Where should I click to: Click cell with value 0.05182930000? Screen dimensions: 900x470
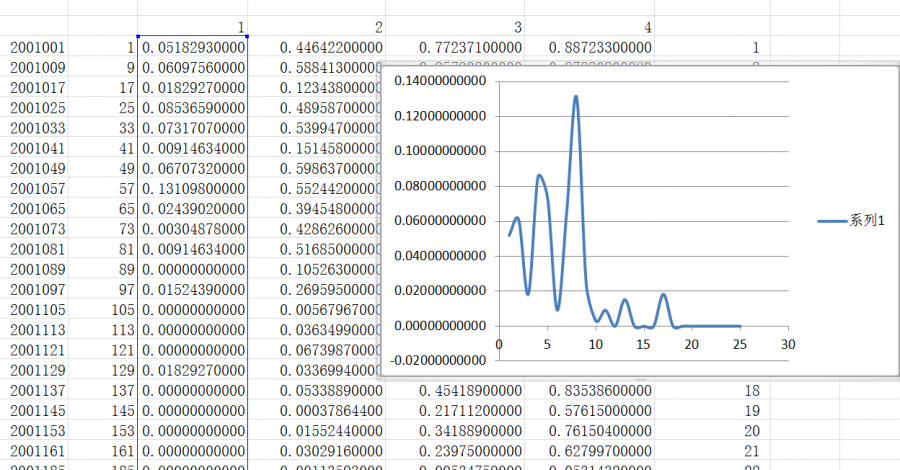(193, 47)
